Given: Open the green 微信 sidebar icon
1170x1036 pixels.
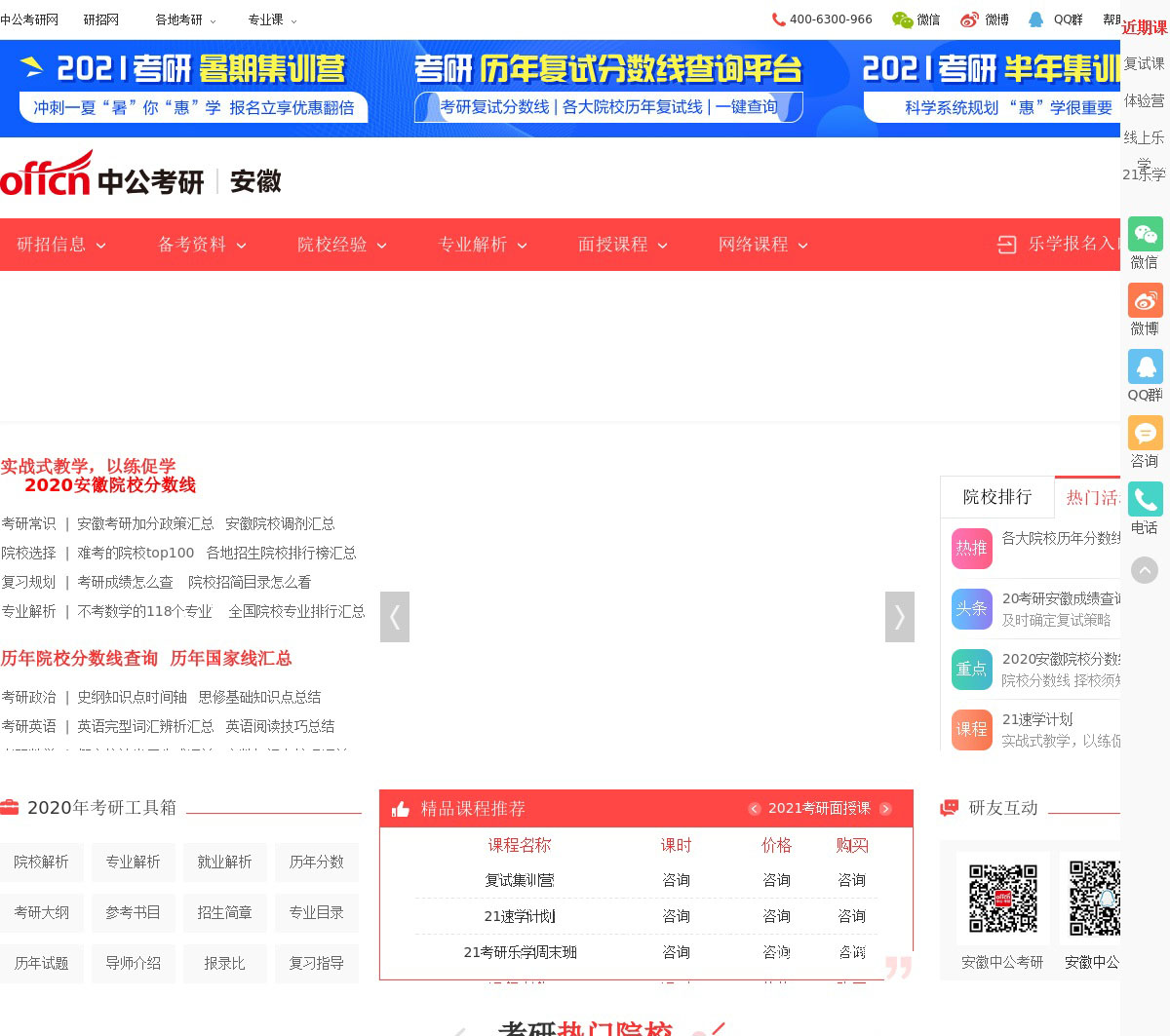Looking at the screenshot, I should pyautogui.click(x=1146, y=234).
